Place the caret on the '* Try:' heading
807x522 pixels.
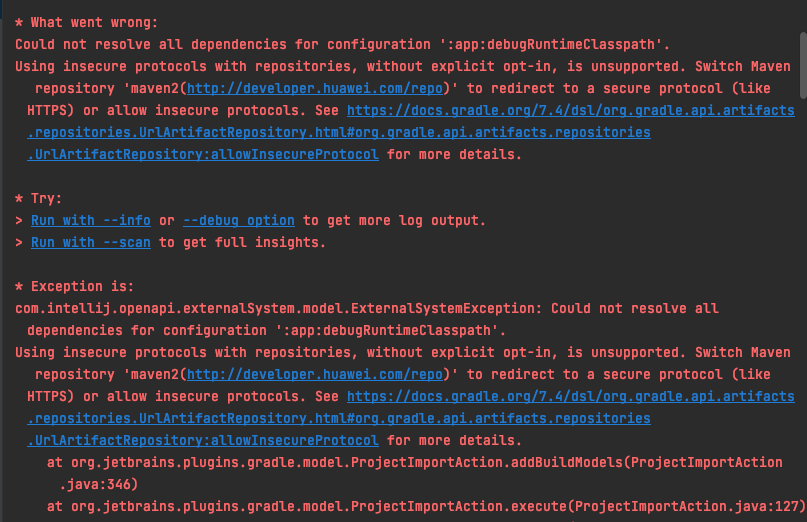(39, 199)
